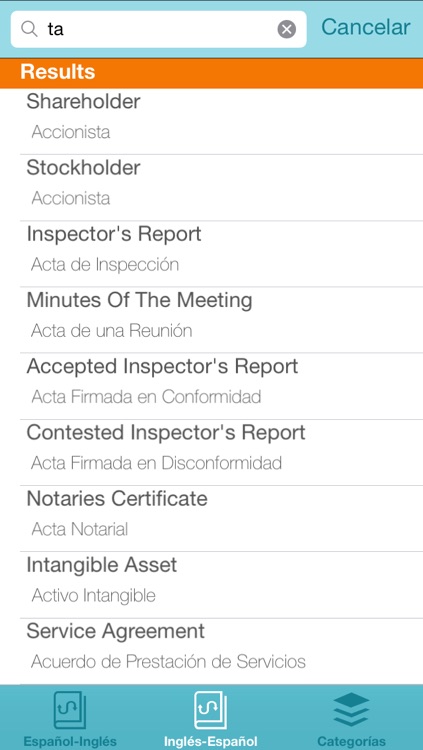Viewport: 423px width, 750px height.
Task: Tap the orange Results header bar
Action: (x=212, y=73)
